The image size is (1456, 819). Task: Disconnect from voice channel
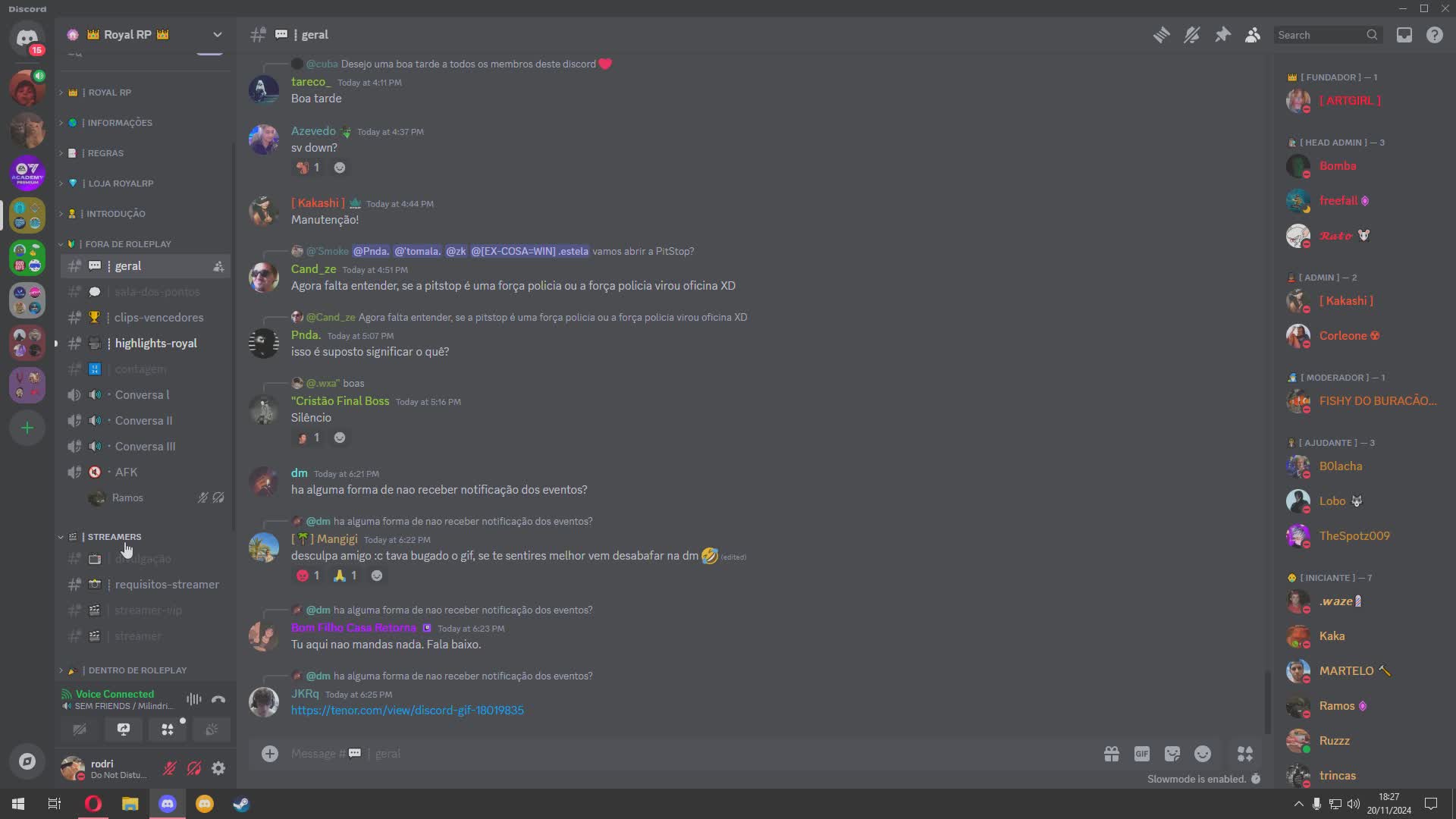click(218, 699)
